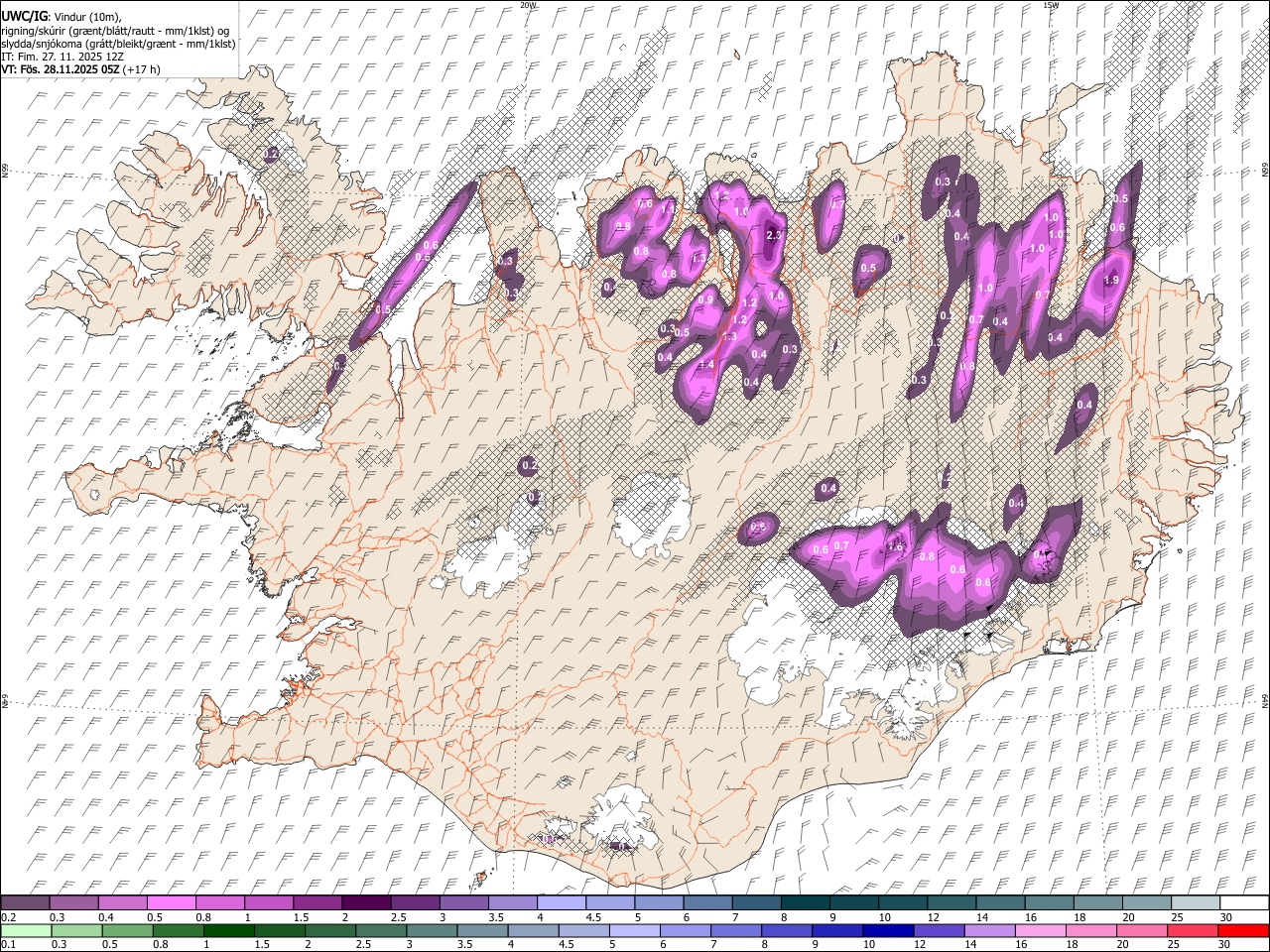This screenshot has height=952, width=1270.
Task: Select the bottom legend swatch between 6 and 7
Action: pos(685,930)
